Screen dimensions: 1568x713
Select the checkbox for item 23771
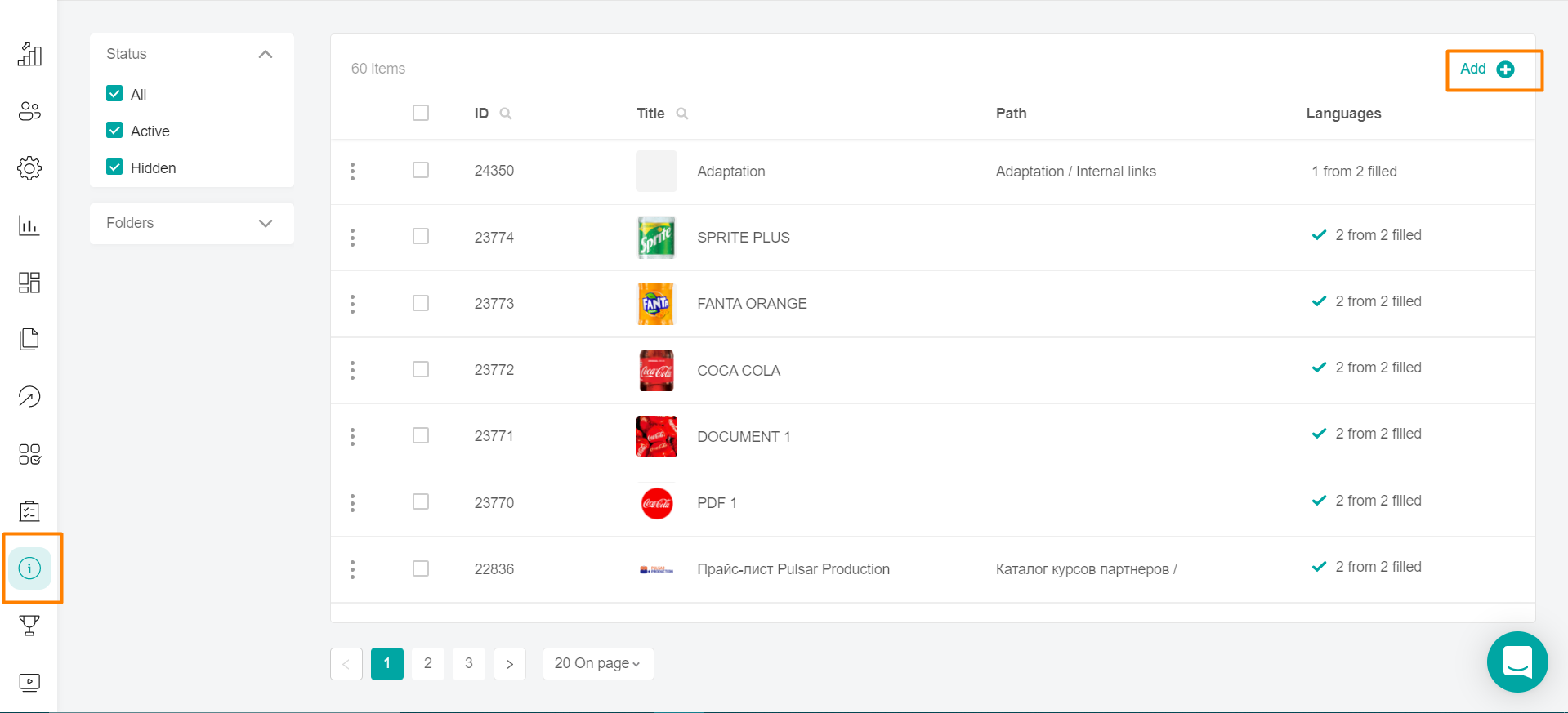[x=421, y=435]
